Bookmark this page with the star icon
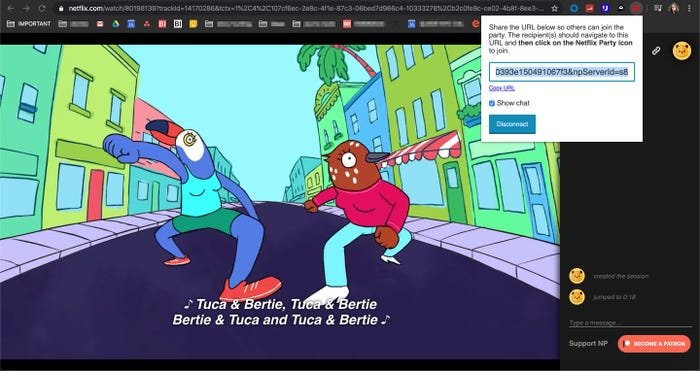 (x=554, y=8)
